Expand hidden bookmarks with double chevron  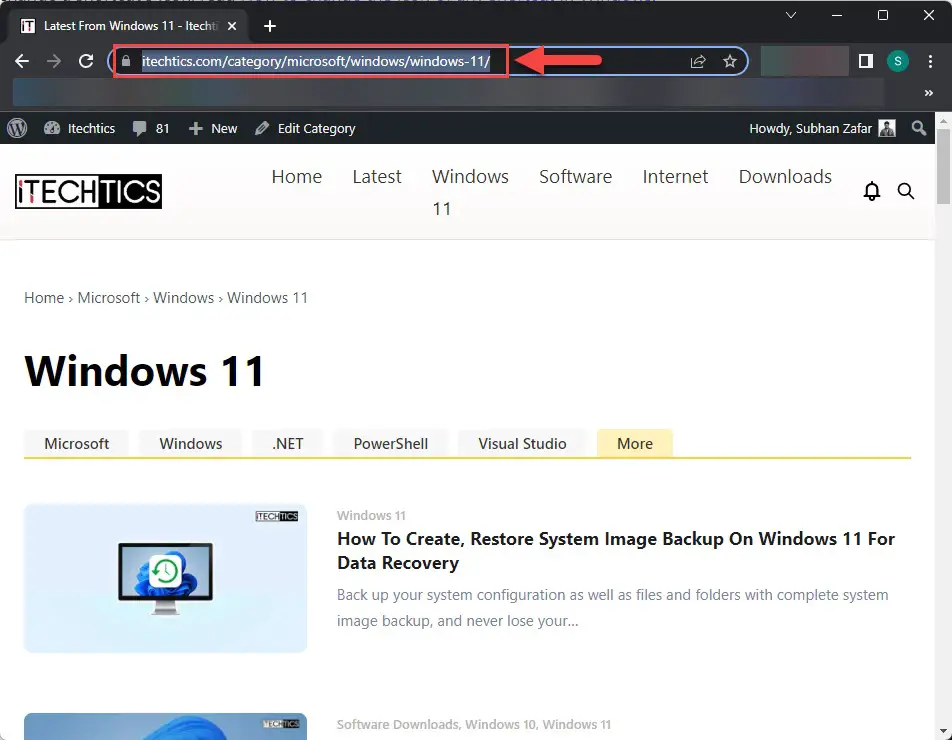(x=928, y=93)
